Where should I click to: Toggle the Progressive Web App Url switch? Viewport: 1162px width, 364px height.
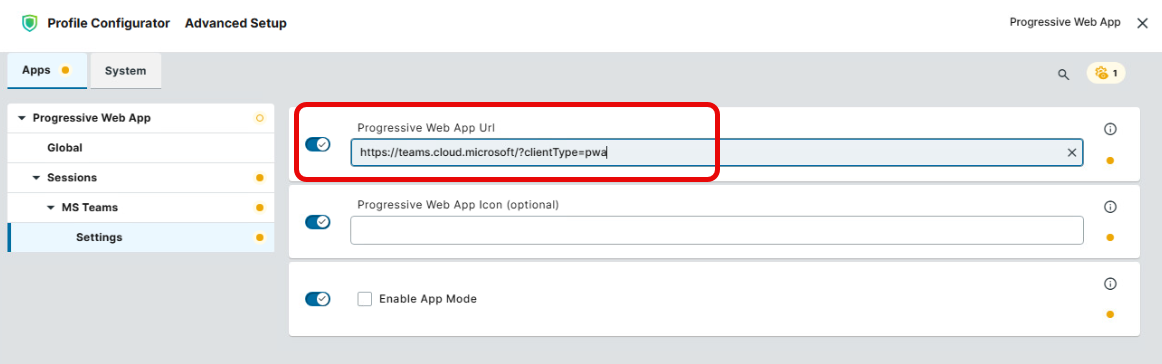pyautogui.click(x=318, y=145)
